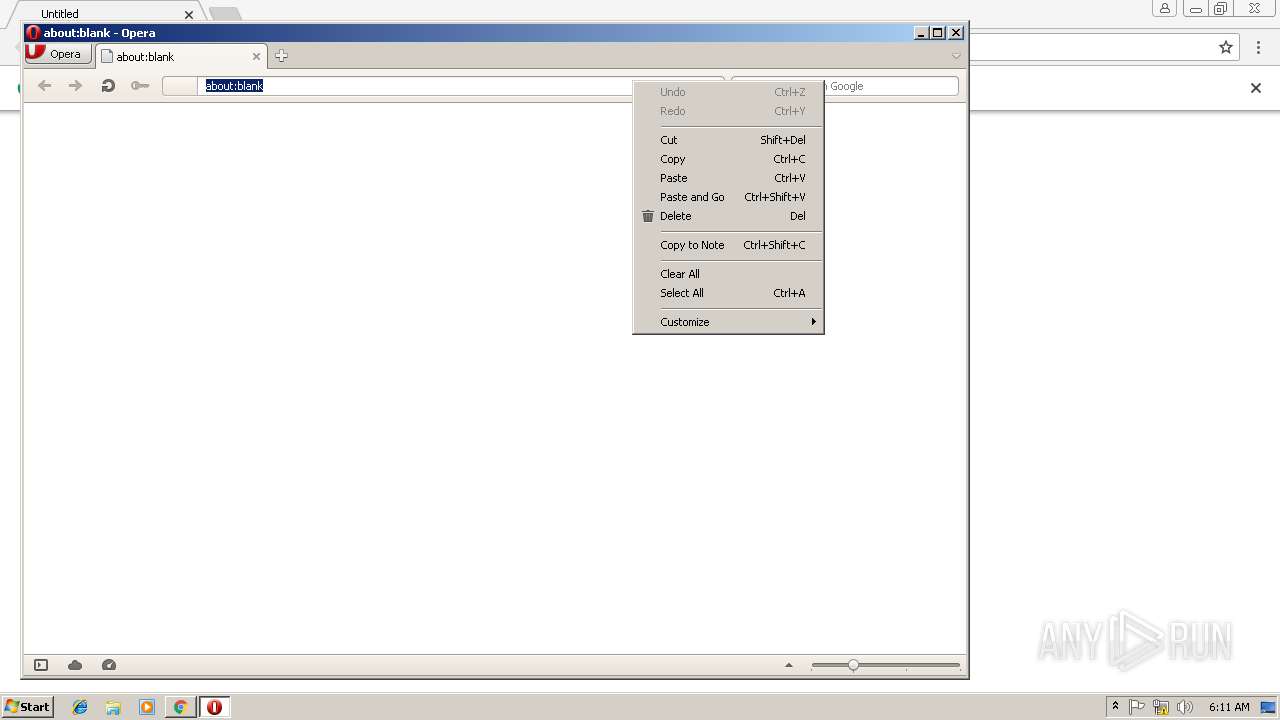Bookmark page with Chrome star icon
The height and width of the screenshot is (720, 1280).
(x=1226, y=47)
